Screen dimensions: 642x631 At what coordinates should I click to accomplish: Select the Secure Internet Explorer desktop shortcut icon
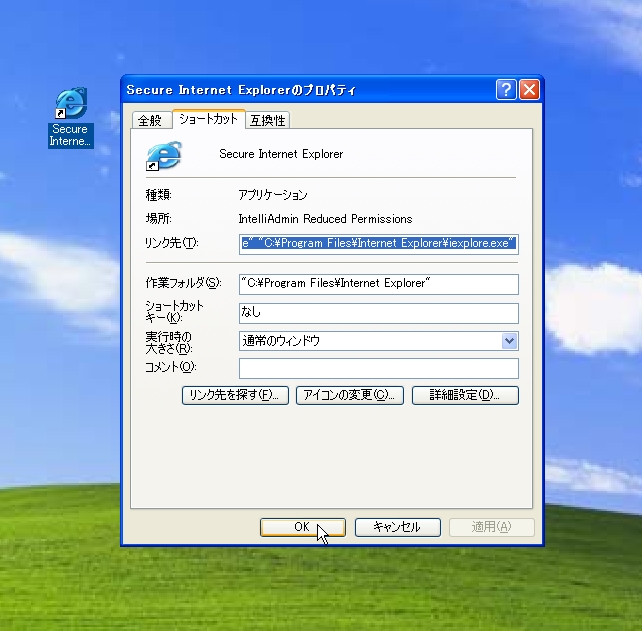71,103
